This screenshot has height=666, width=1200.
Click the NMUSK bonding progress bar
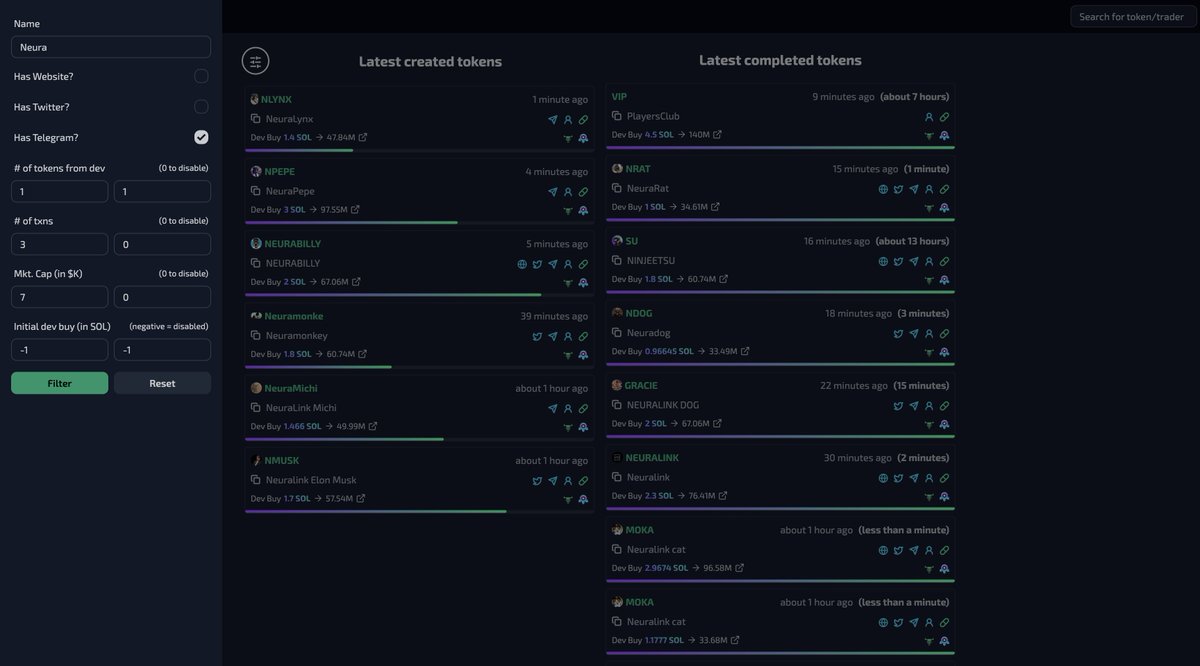(420, 511)
